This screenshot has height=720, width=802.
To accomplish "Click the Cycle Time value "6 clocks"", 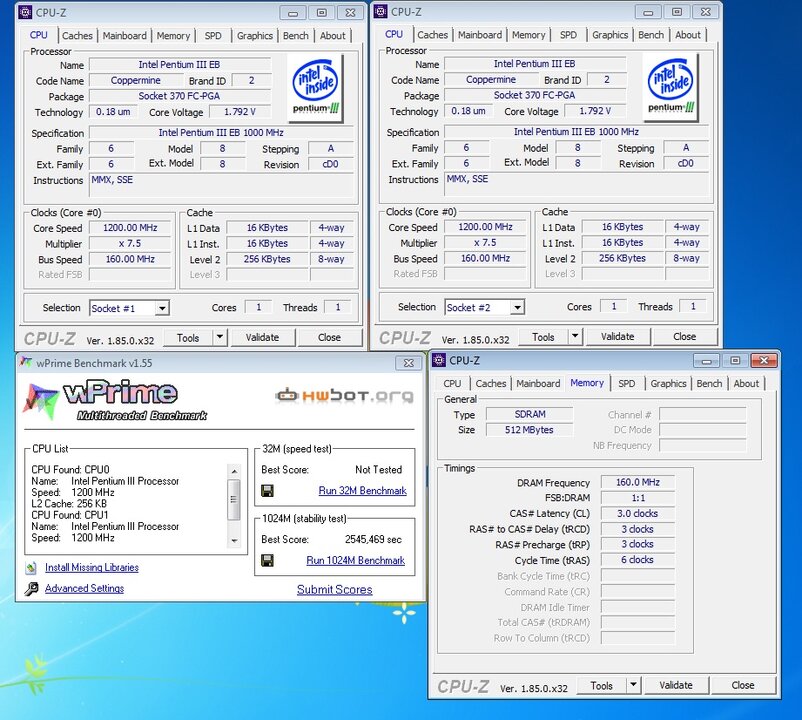I will coord(638,560).
